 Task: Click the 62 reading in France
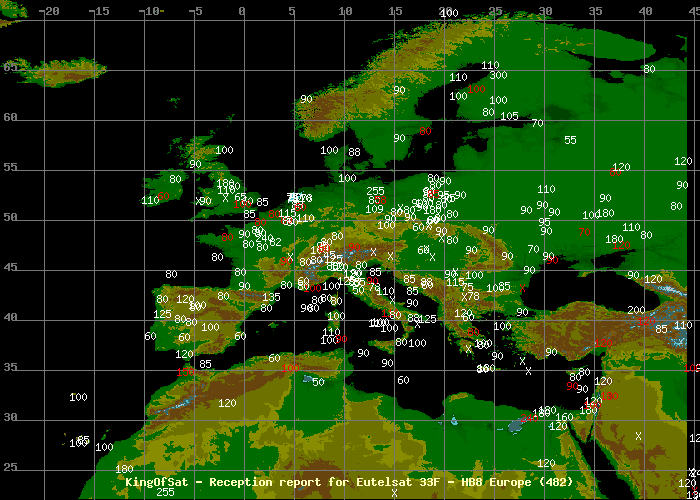point(275,242)
